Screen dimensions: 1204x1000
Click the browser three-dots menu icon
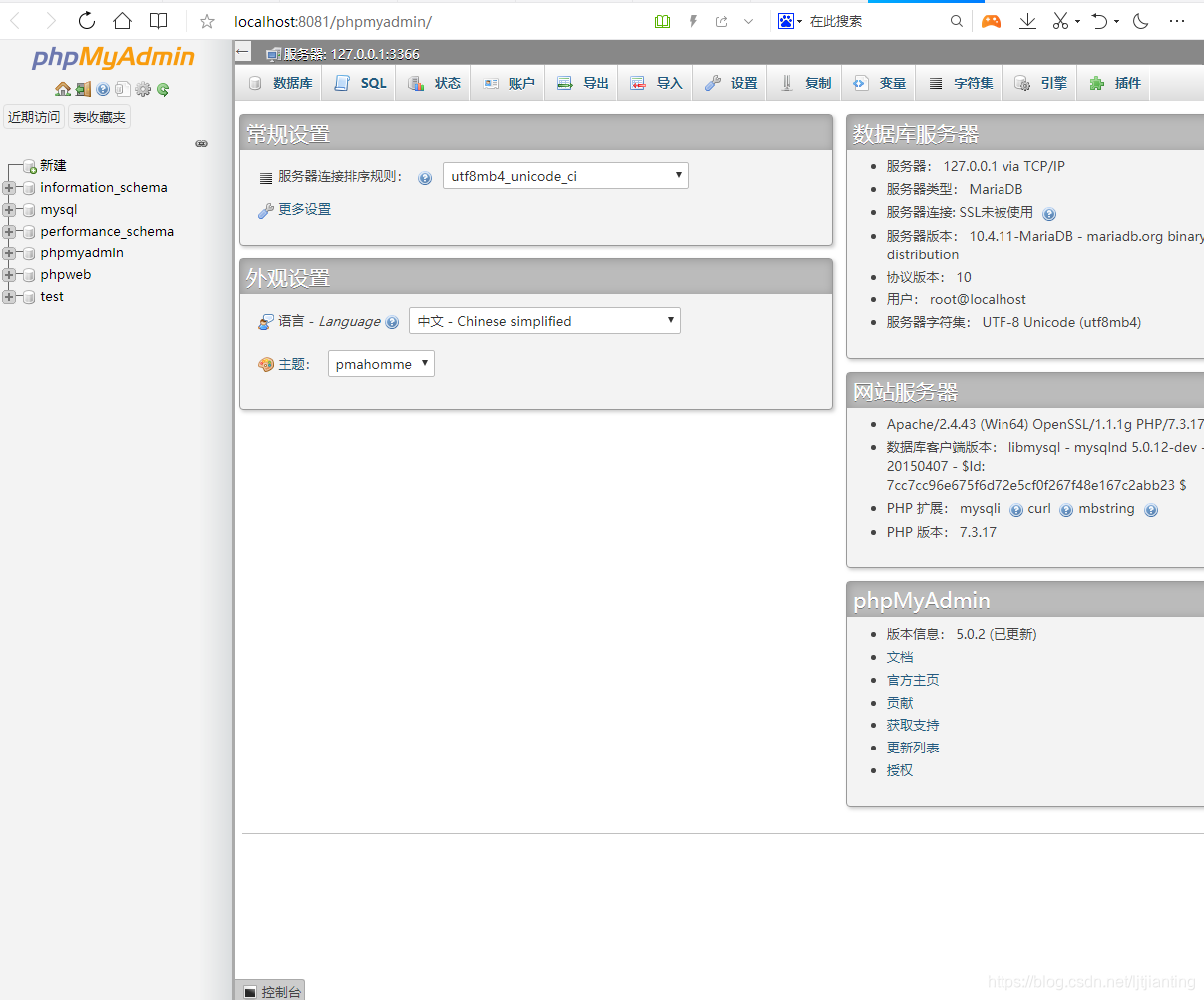(1177, 21)
